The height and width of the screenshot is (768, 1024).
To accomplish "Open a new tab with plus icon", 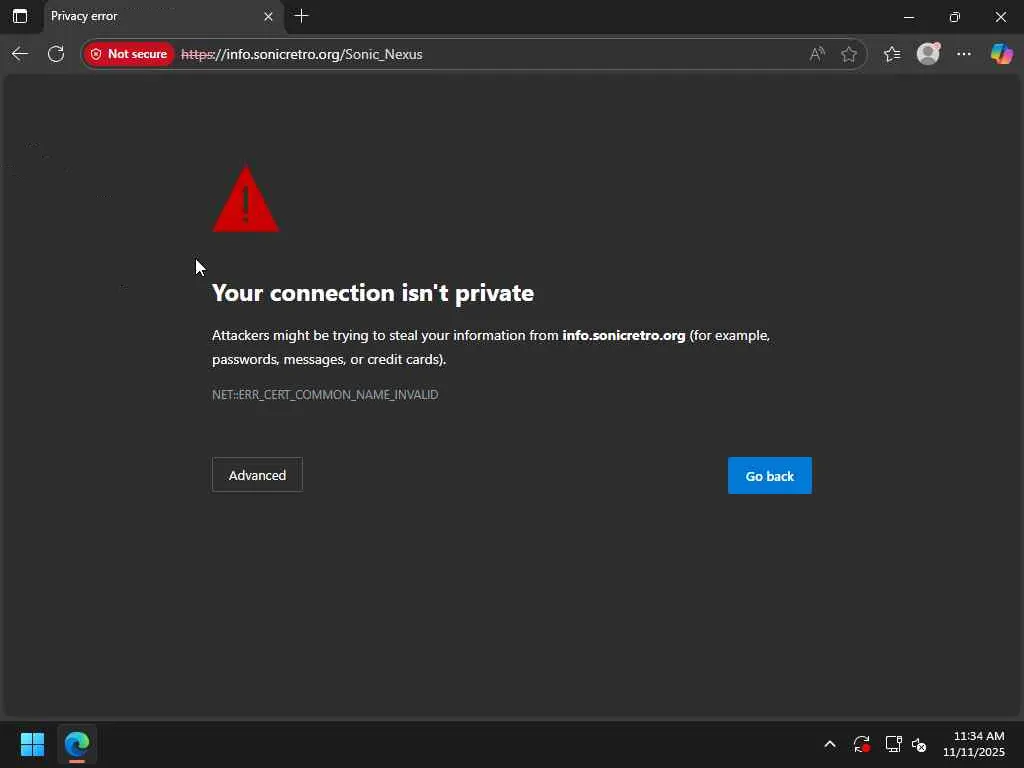I will [301, 16].
